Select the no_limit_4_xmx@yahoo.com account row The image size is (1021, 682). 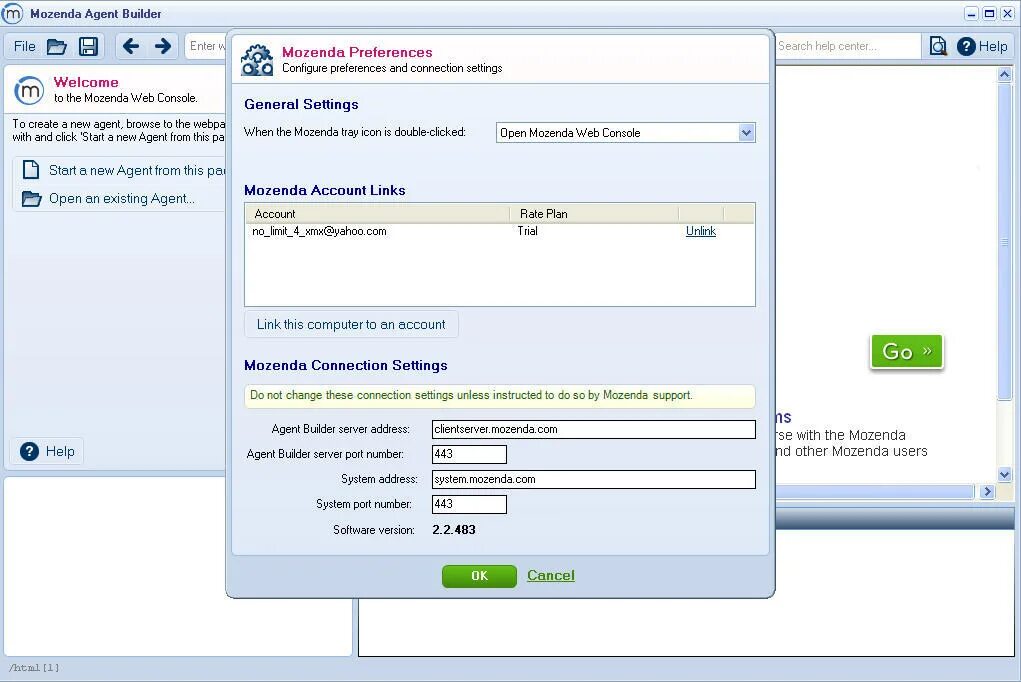[x=499, y=231]
